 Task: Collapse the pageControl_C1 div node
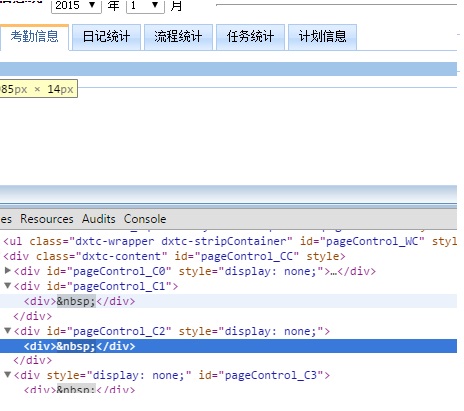tap(8, 286)
